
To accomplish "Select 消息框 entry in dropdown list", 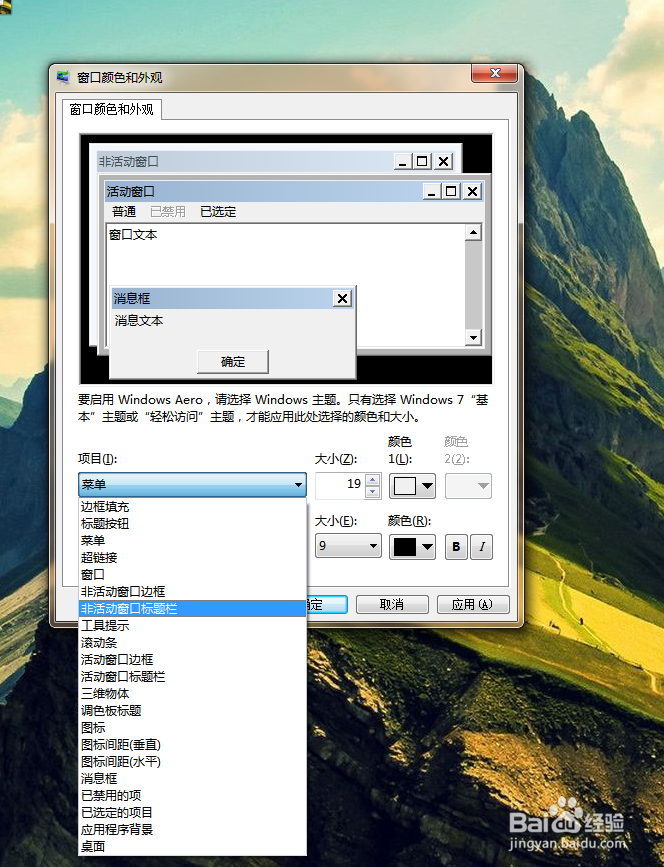I will [192, 779].
